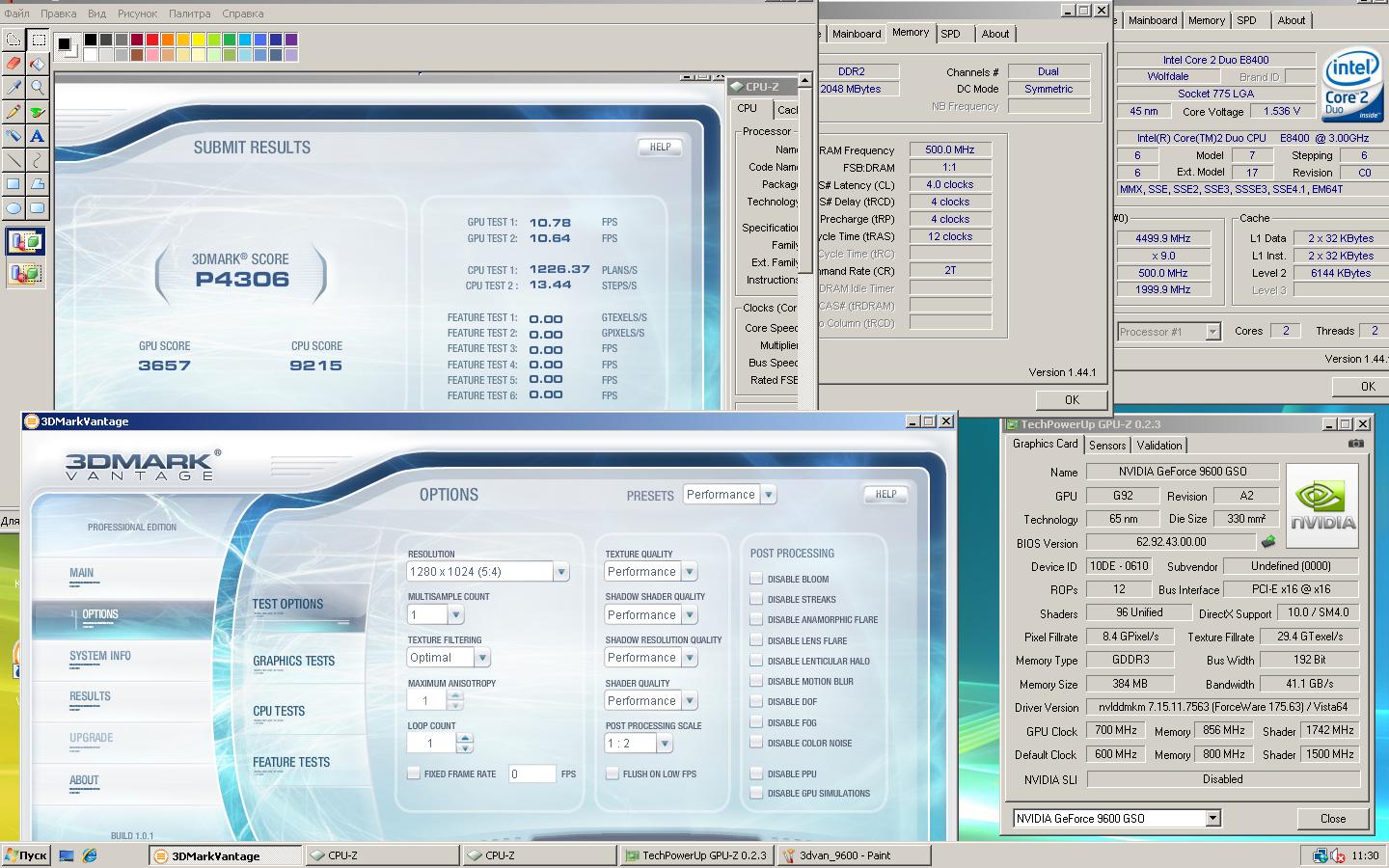
Task: Open the Resolution 1280 x 1024 dropdown
Action: (560, 572)
